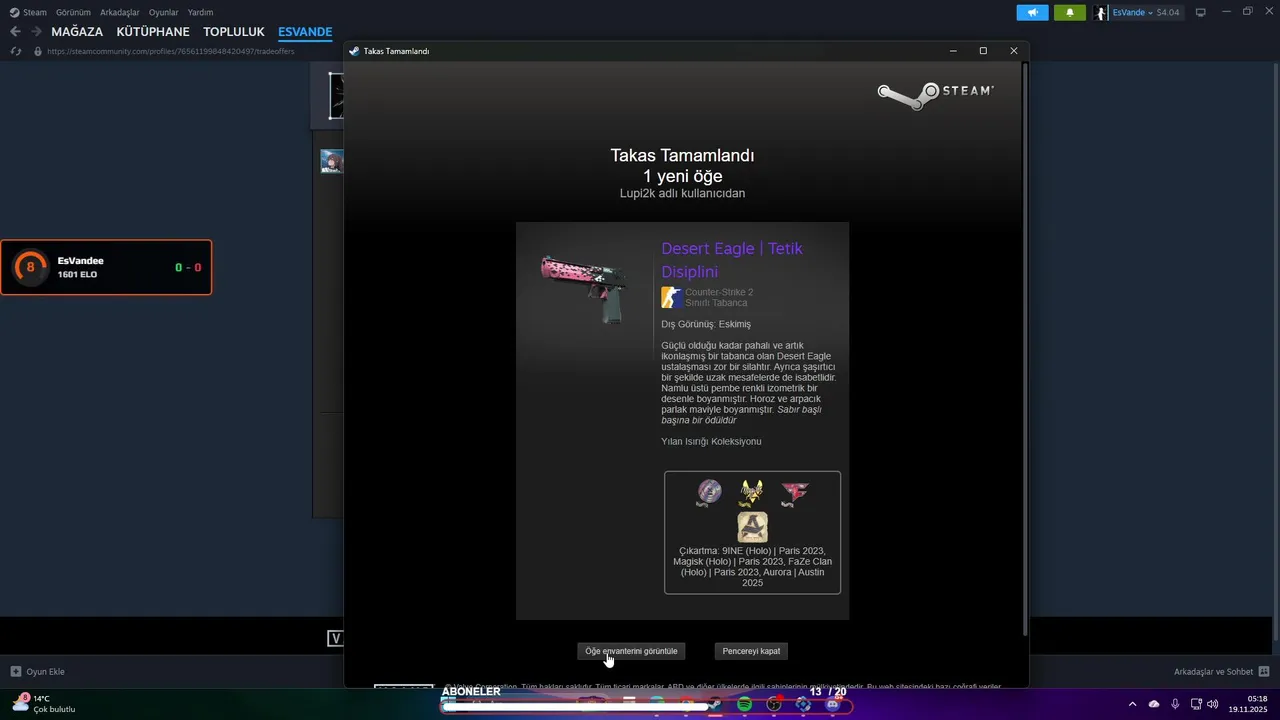Click the microphone tray icon

click(x=1175, y=704)
